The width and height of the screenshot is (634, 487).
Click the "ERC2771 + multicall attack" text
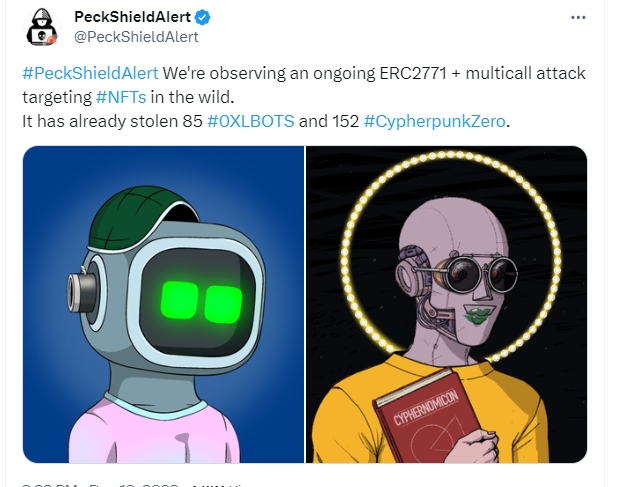[x=483, y=73]
